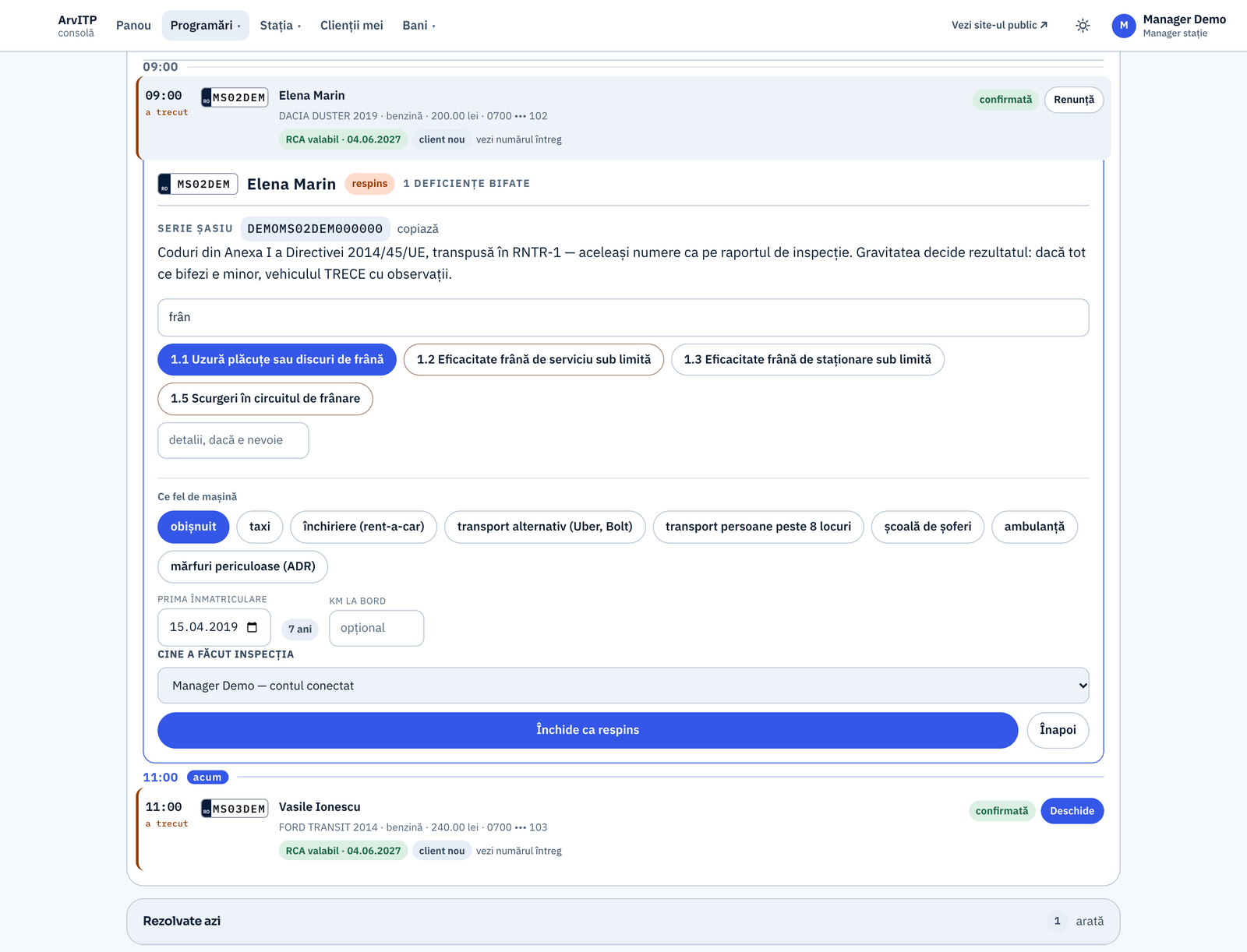Image resolution: width=1247 pixels, height=952 pixels.
Task: Select deficiency 1.1 Uzură plăcuțe sau discuri de frână
Action: coord(277,360)
